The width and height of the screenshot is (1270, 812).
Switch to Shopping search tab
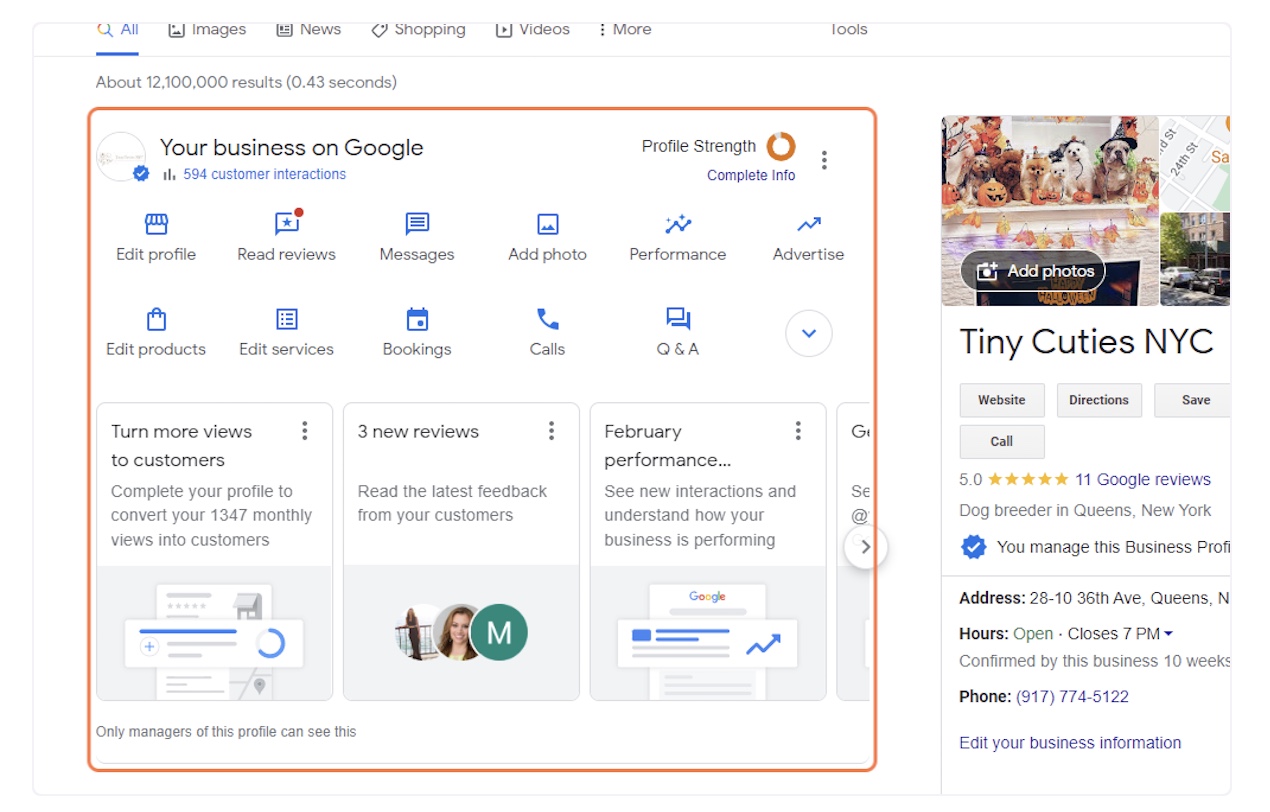coord(418,30)
